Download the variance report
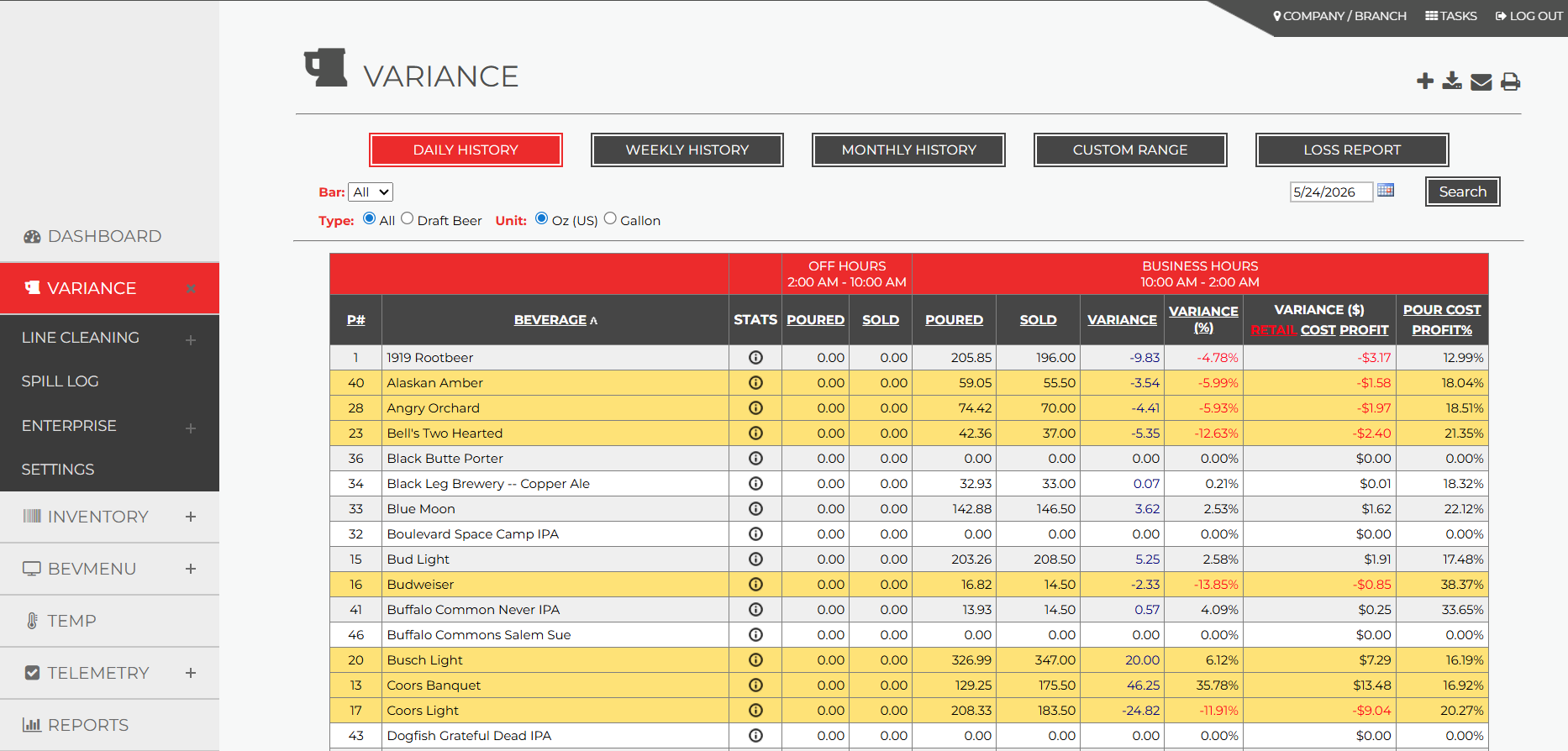This screenshot has width=1568, height=751. click(x=1452, y=81)
